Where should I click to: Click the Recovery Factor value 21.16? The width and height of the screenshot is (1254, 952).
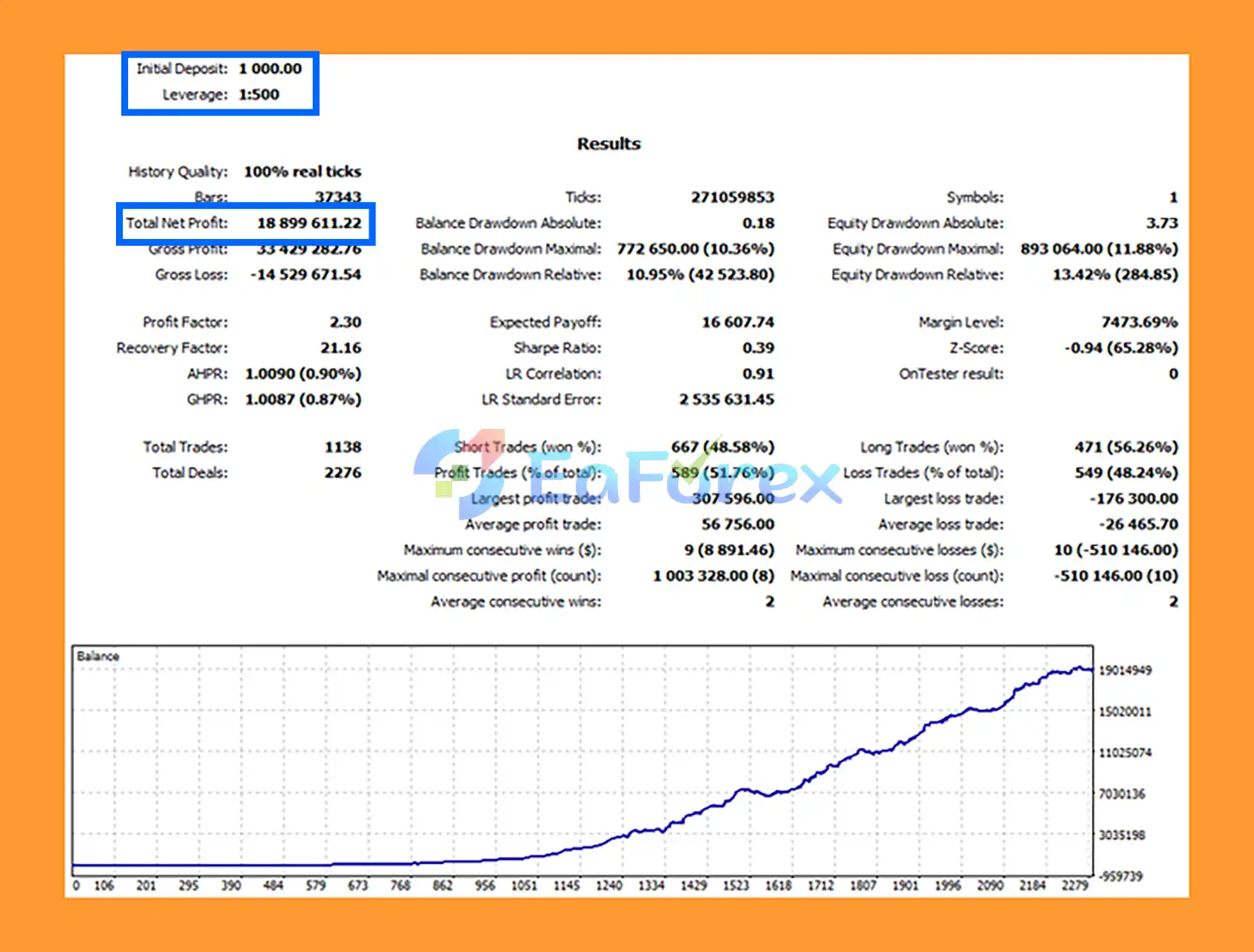click(341, 347)
